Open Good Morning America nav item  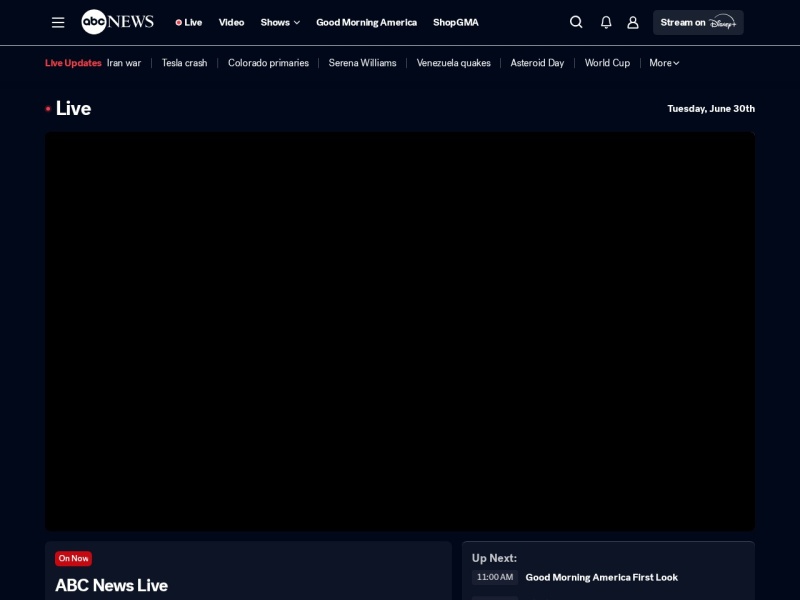click(366, 22)
